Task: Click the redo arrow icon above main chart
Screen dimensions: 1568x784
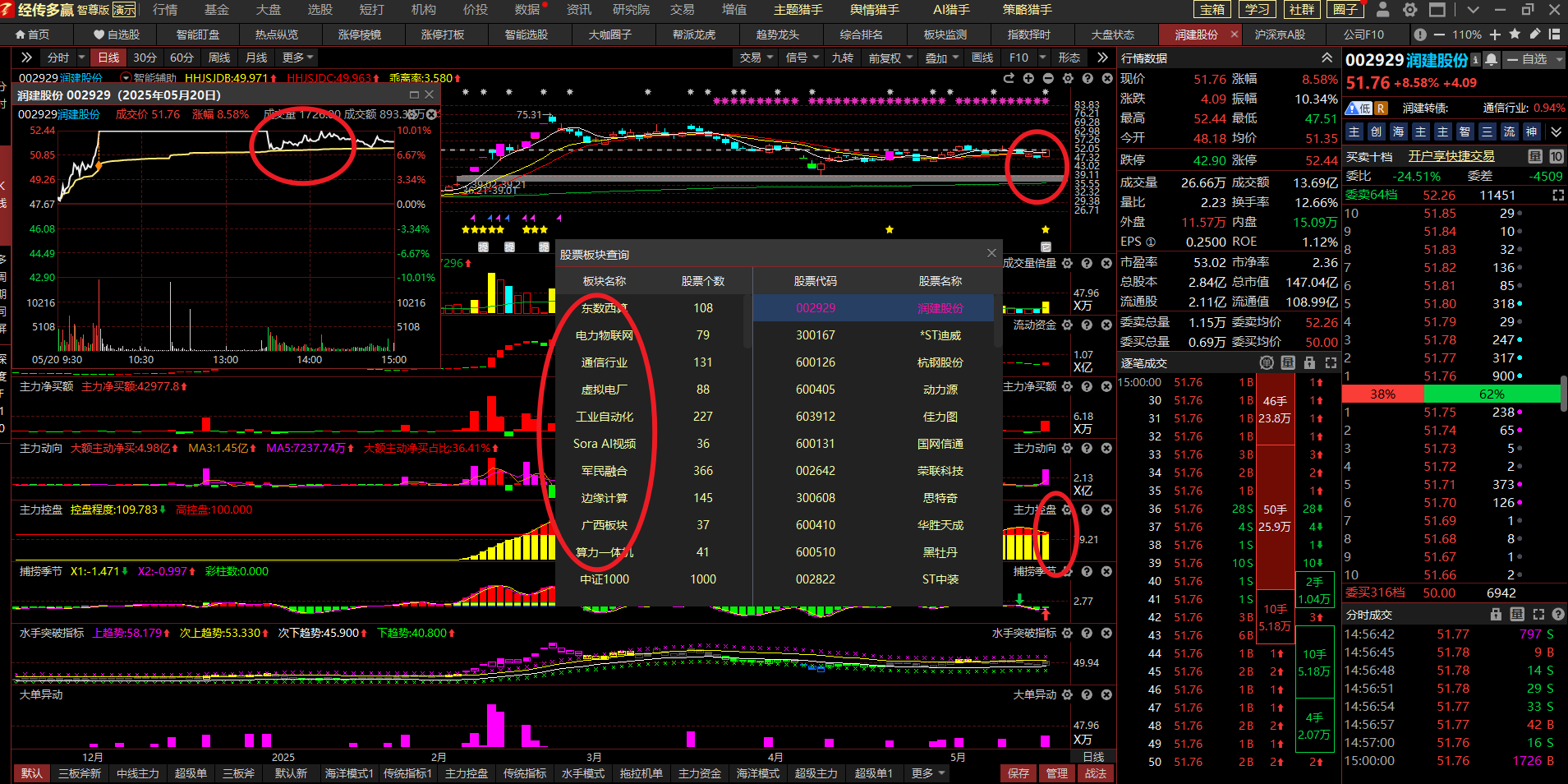Action: click(x=1009, y=78)
